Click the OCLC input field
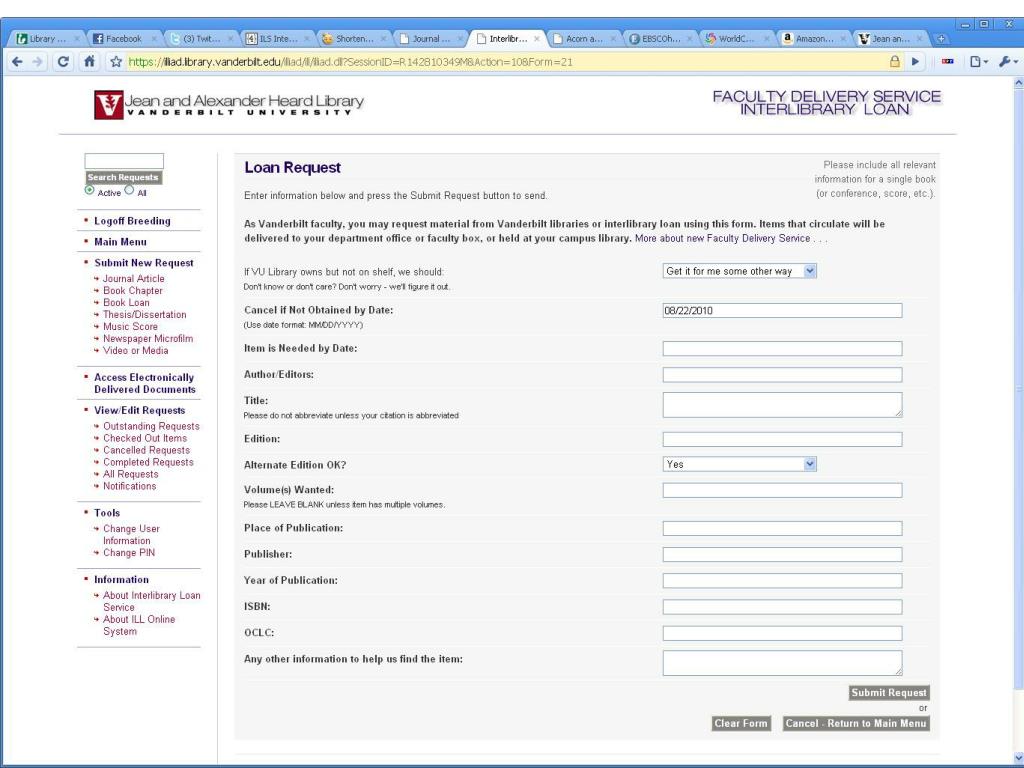Image resolution: width=1024 pixels, height=768 pixels. [x=782, y=633]
